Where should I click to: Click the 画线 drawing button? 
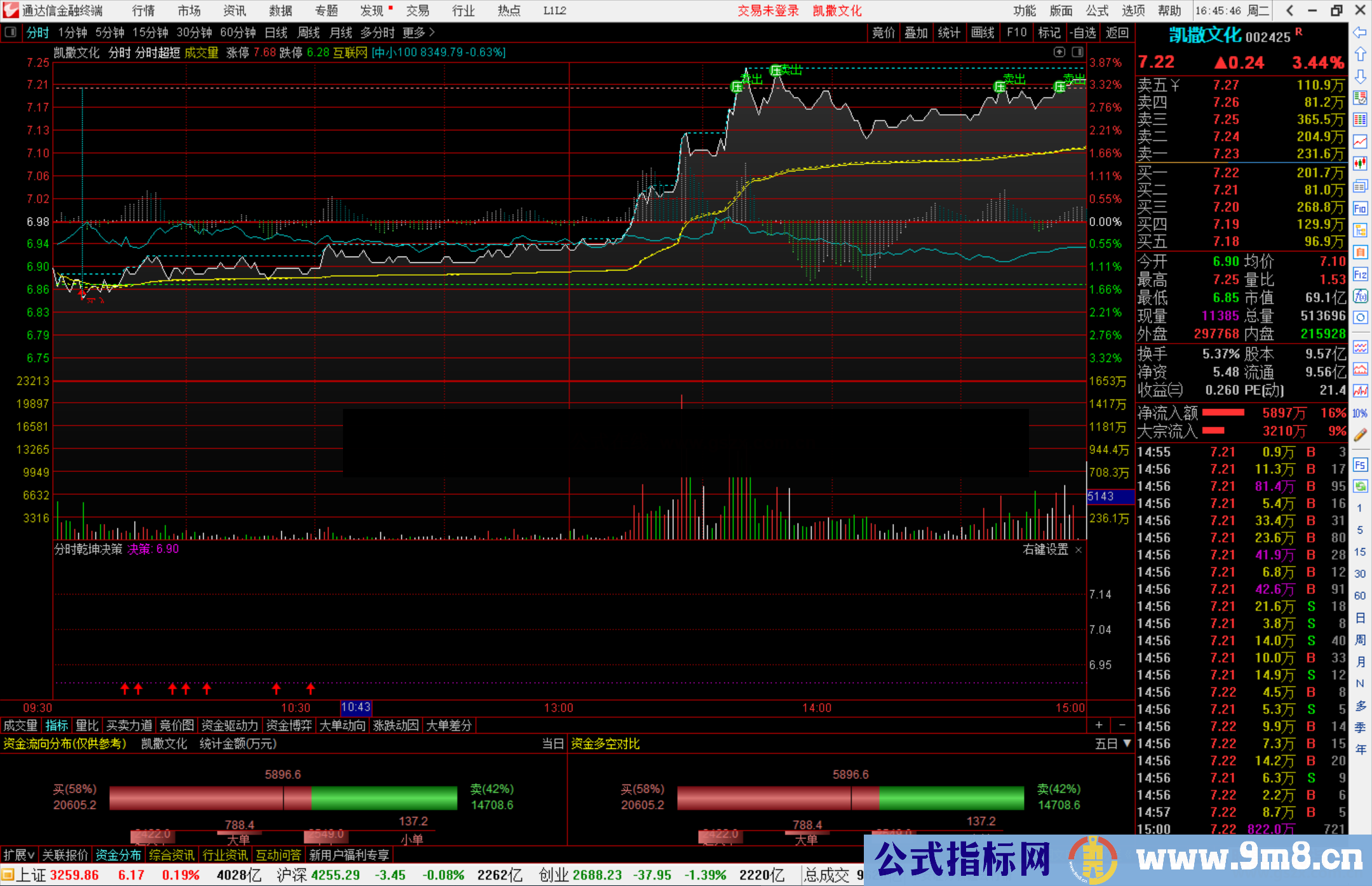tap(983, 32)
